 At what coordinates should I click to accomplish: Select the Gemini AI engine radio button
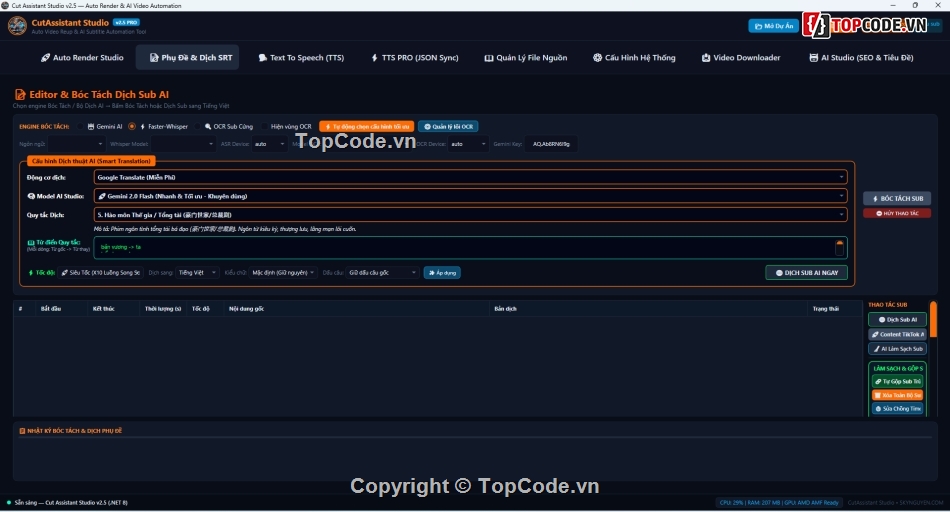[81, 127]
